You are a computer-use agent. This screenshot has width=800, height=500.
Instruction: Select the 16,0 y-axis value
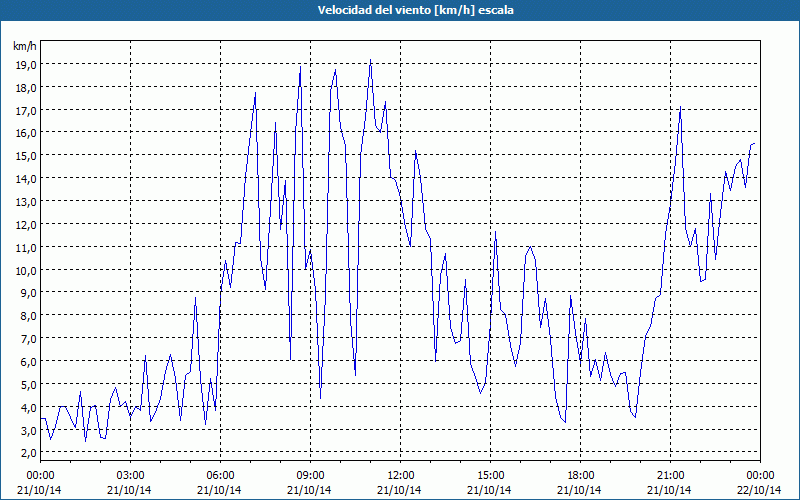click(27, 133)
